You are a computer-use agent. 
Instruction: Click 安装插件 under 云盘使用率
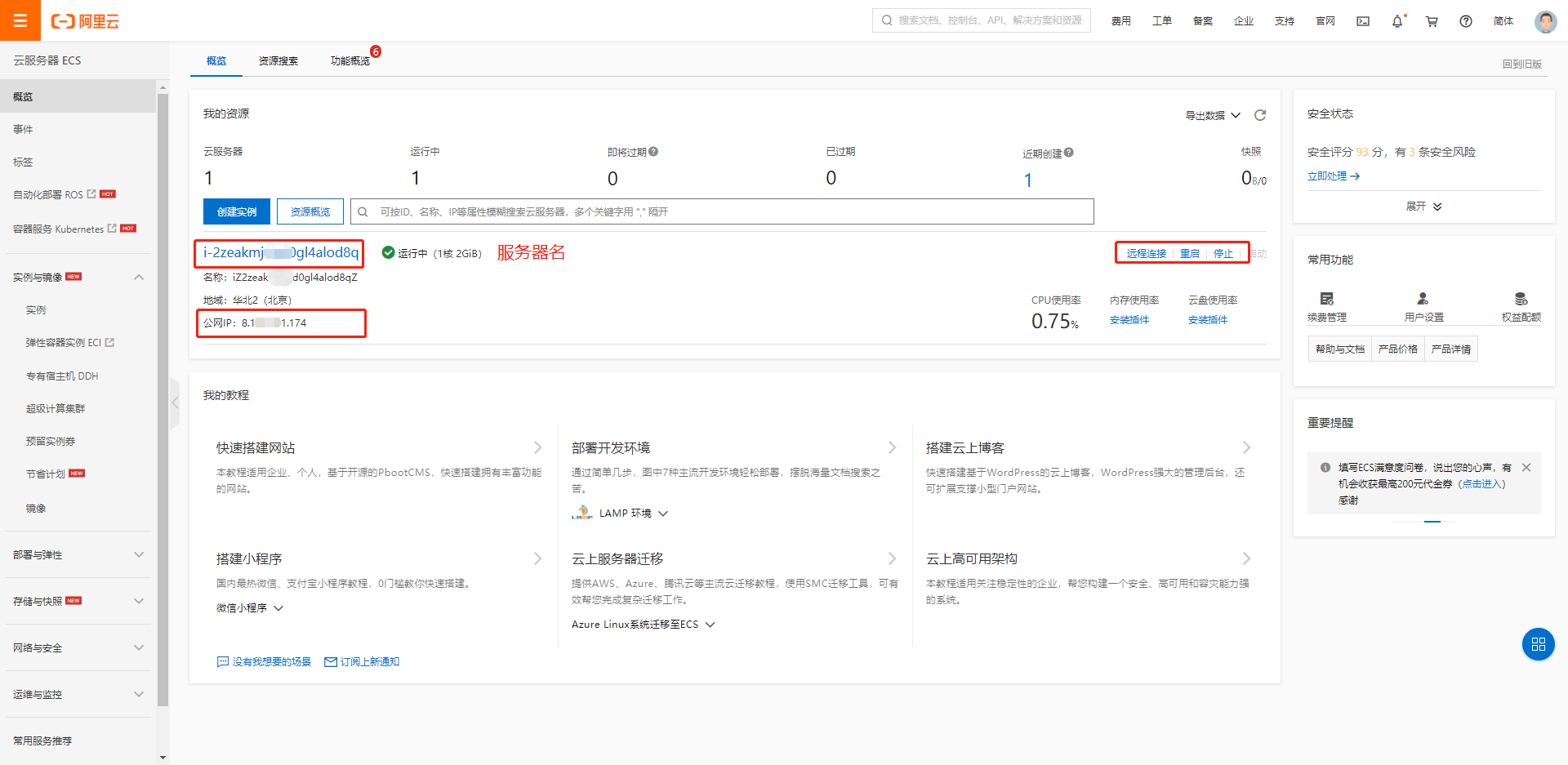tap(1208, 320)
